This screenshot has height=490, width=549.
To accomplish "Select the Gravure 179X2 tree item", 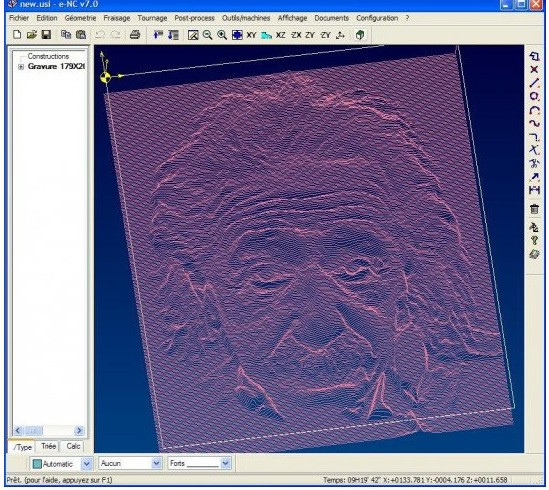I will pyautogui.click(x=56, y=66).
